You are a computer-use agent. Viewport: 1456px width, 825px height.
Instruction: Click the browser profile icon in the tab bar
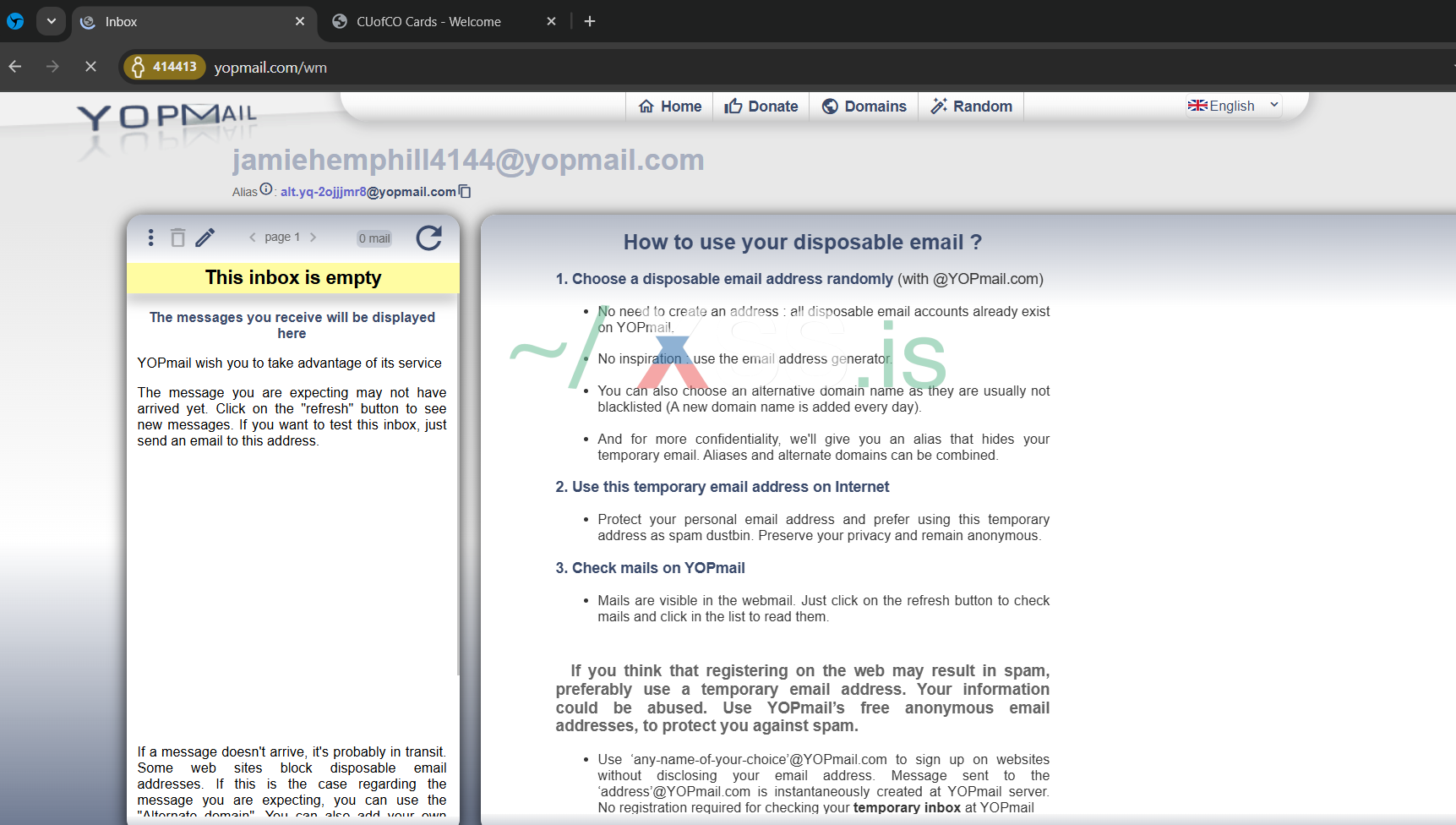coord(15,21)
